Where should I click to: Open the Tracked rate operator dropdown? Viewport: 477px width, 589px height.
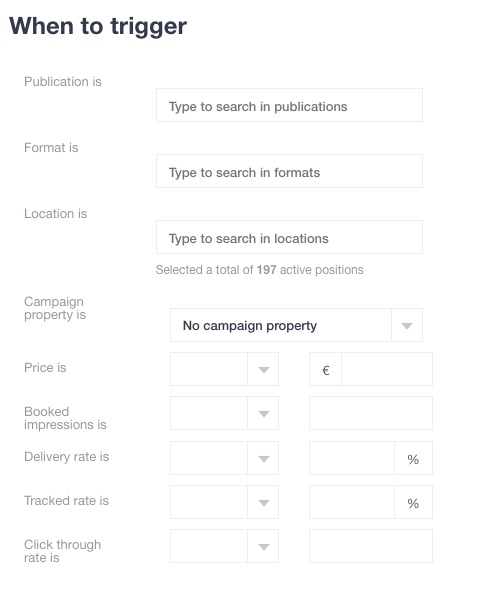pos(224,502)
